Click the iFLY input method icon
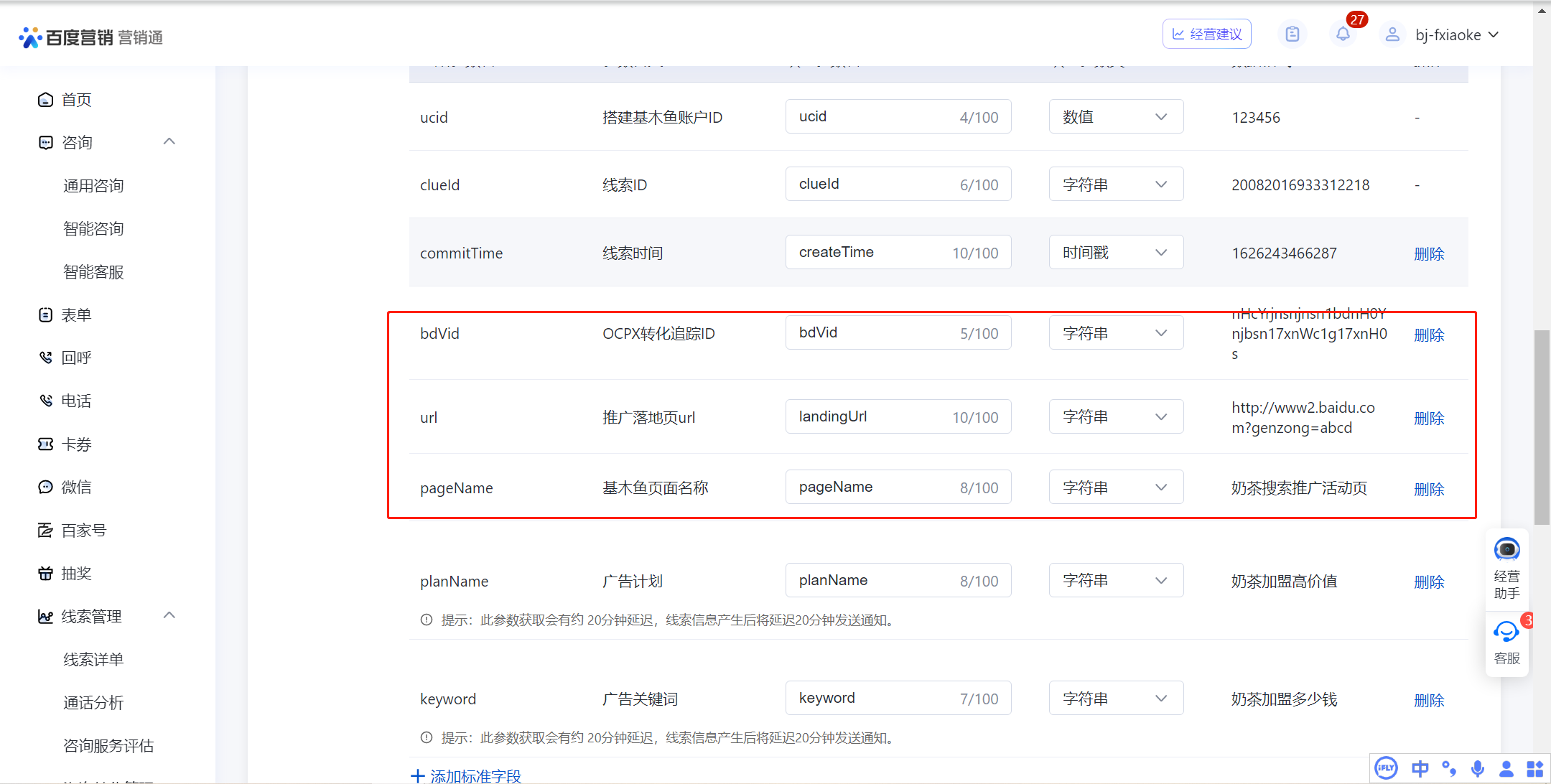 1386,768
